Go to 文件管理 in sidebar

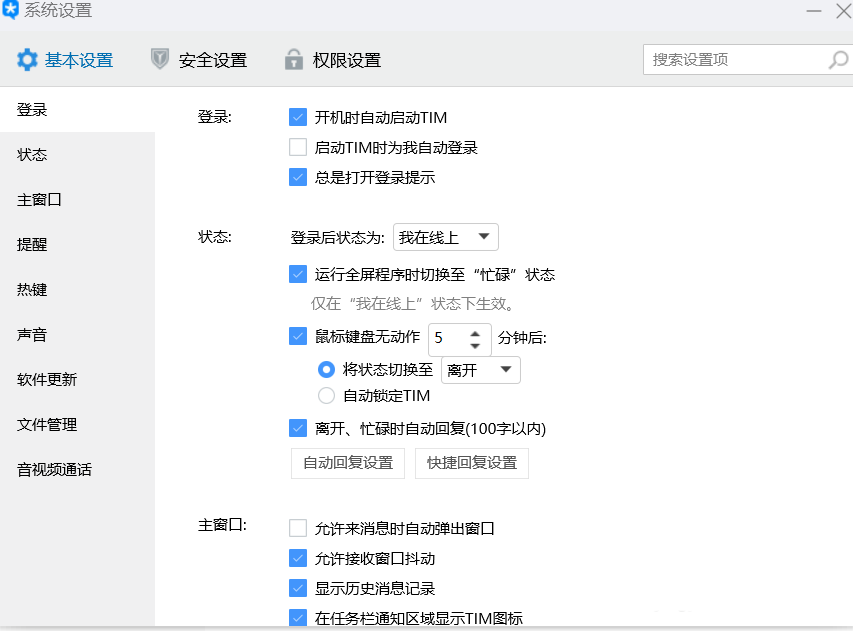[x=47, y=425]
